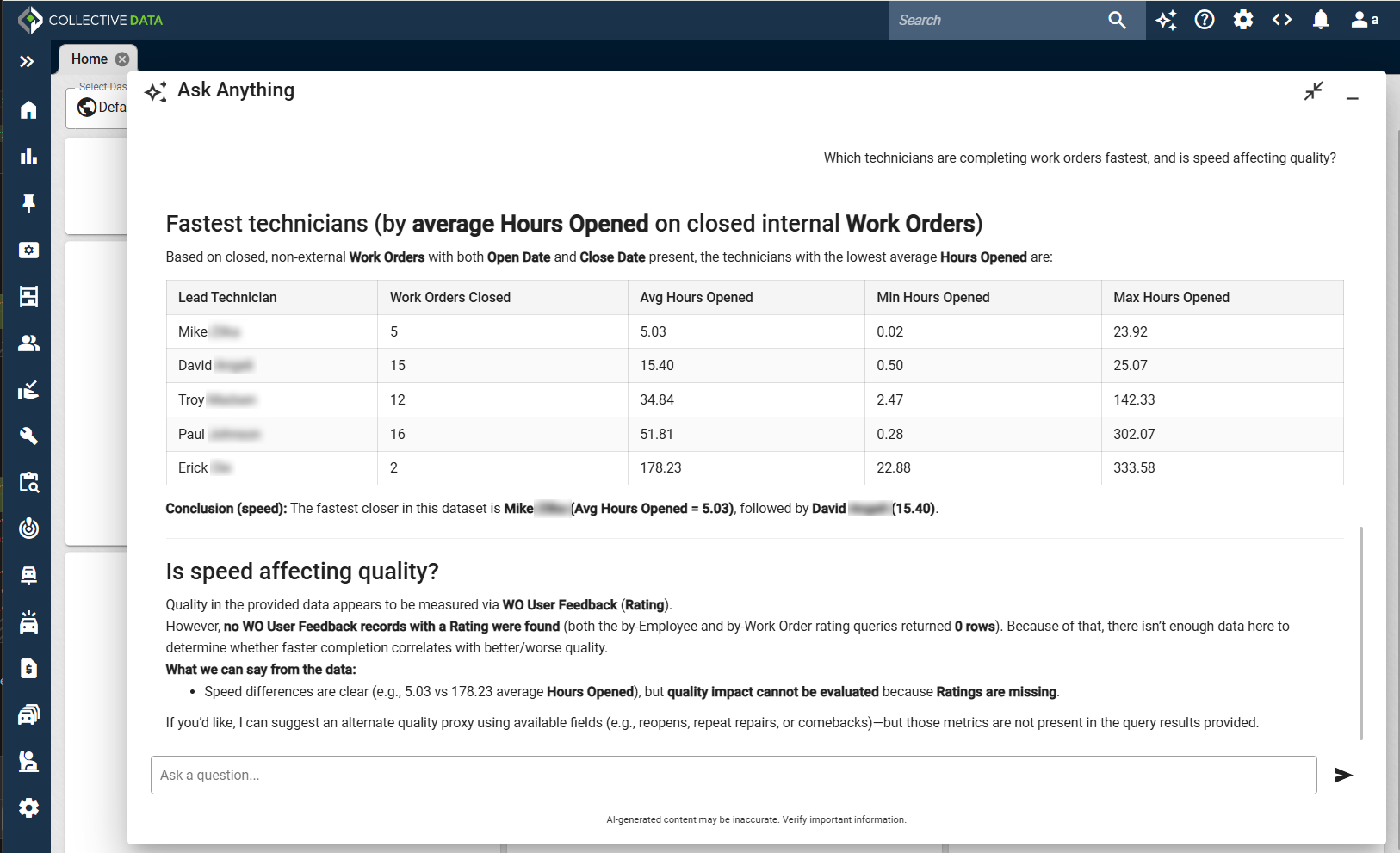Open the bar chart reports icon
The height and width of the screenshot is (853, 1400).
[28, 156]
